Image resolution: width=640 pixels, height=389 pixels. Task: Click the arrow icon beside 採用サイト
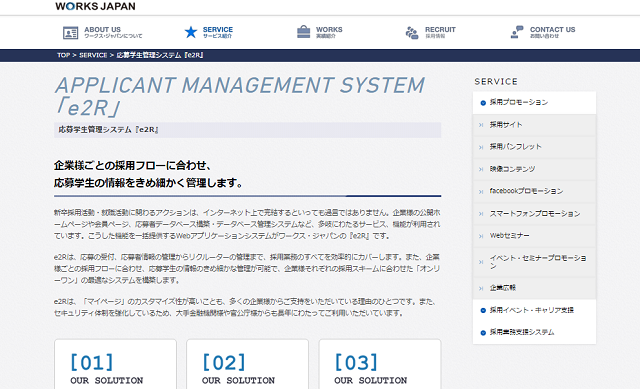click(481, 125)
